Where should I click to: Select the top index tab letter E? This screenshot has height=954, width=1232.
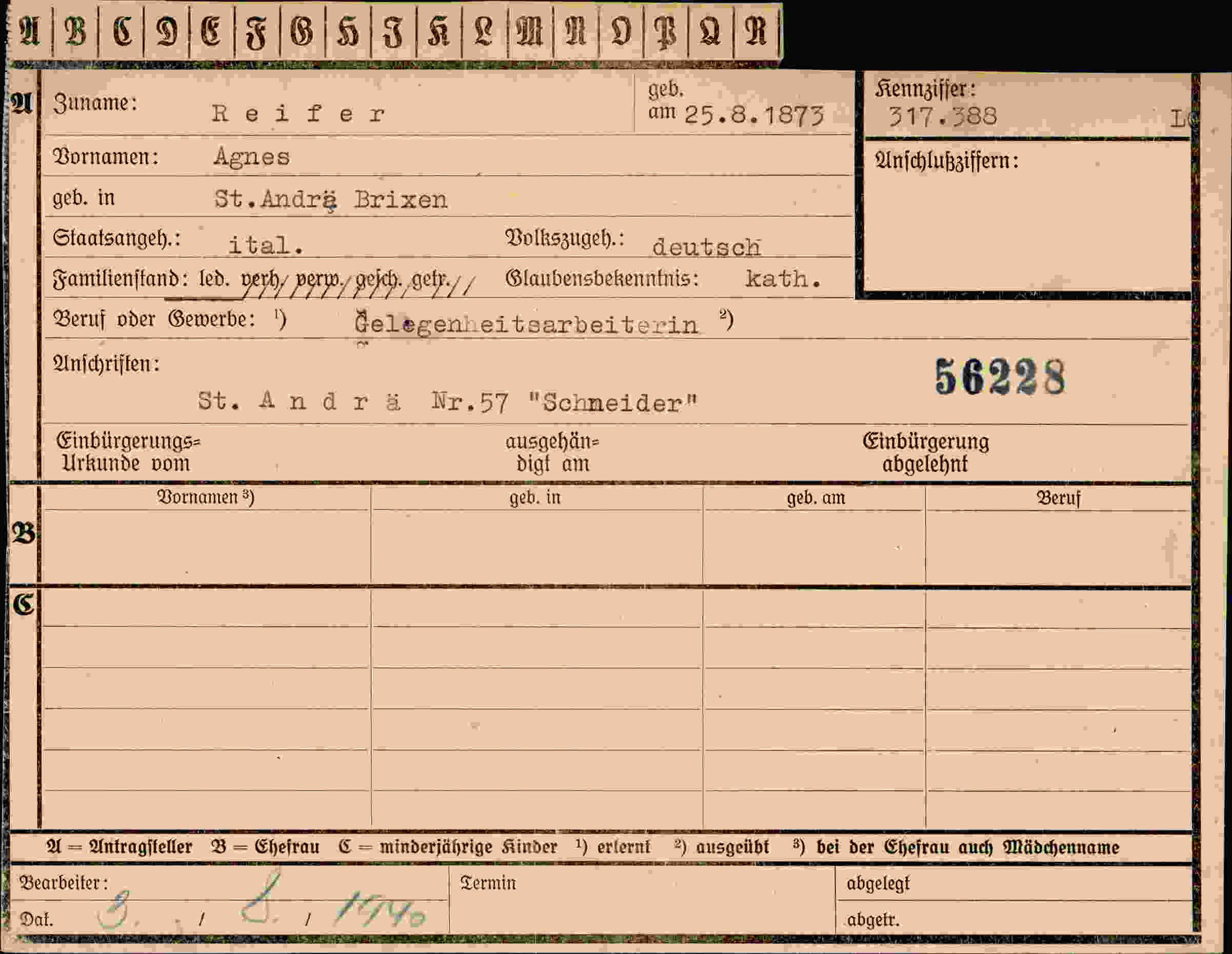(211, 31)
